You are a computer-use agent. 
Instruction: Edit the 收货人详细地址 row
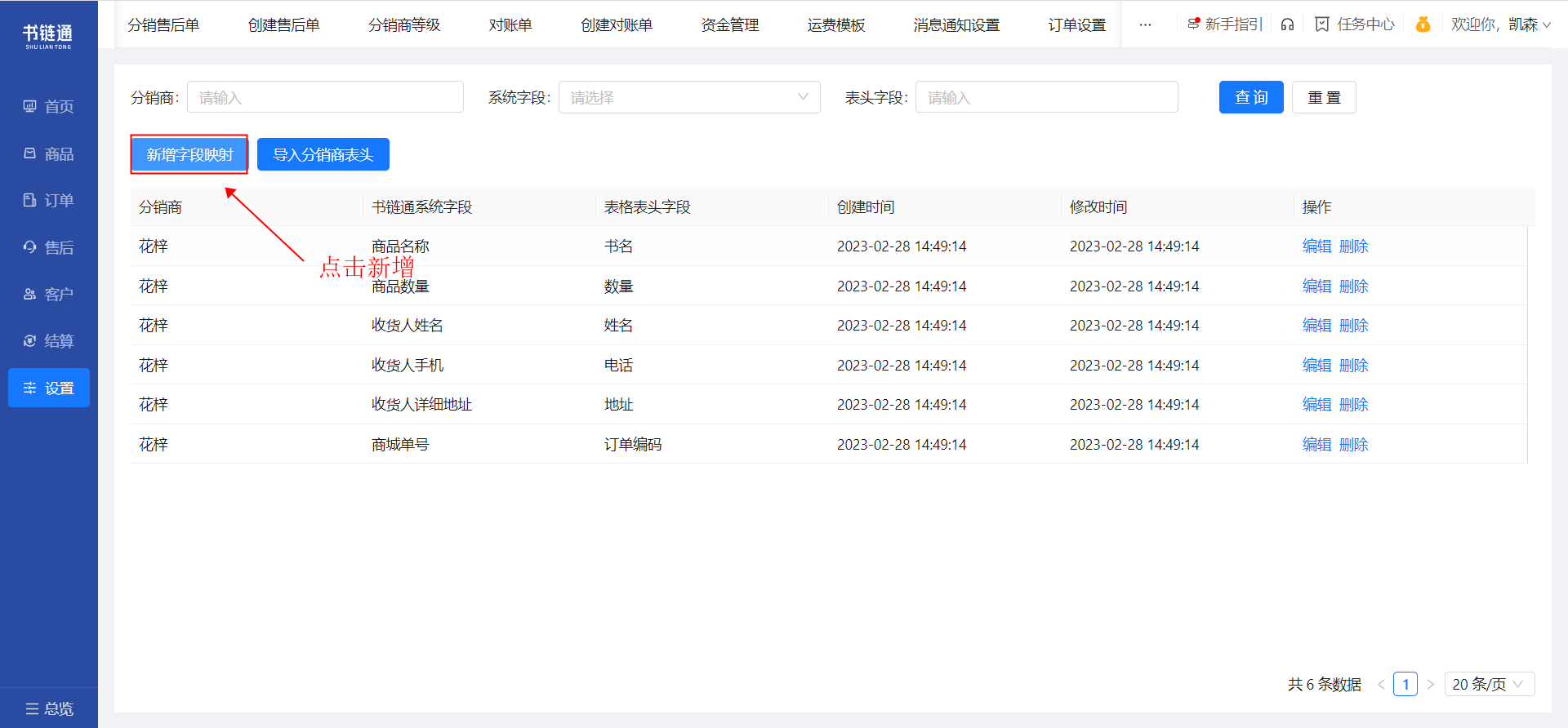coord(1316,405)
